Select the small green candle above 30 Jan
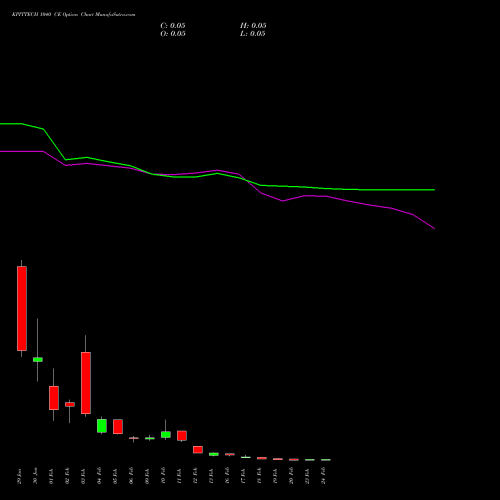The width and height of the screenshot is (500, 500). pyautogui.click(x=38, y=359)
